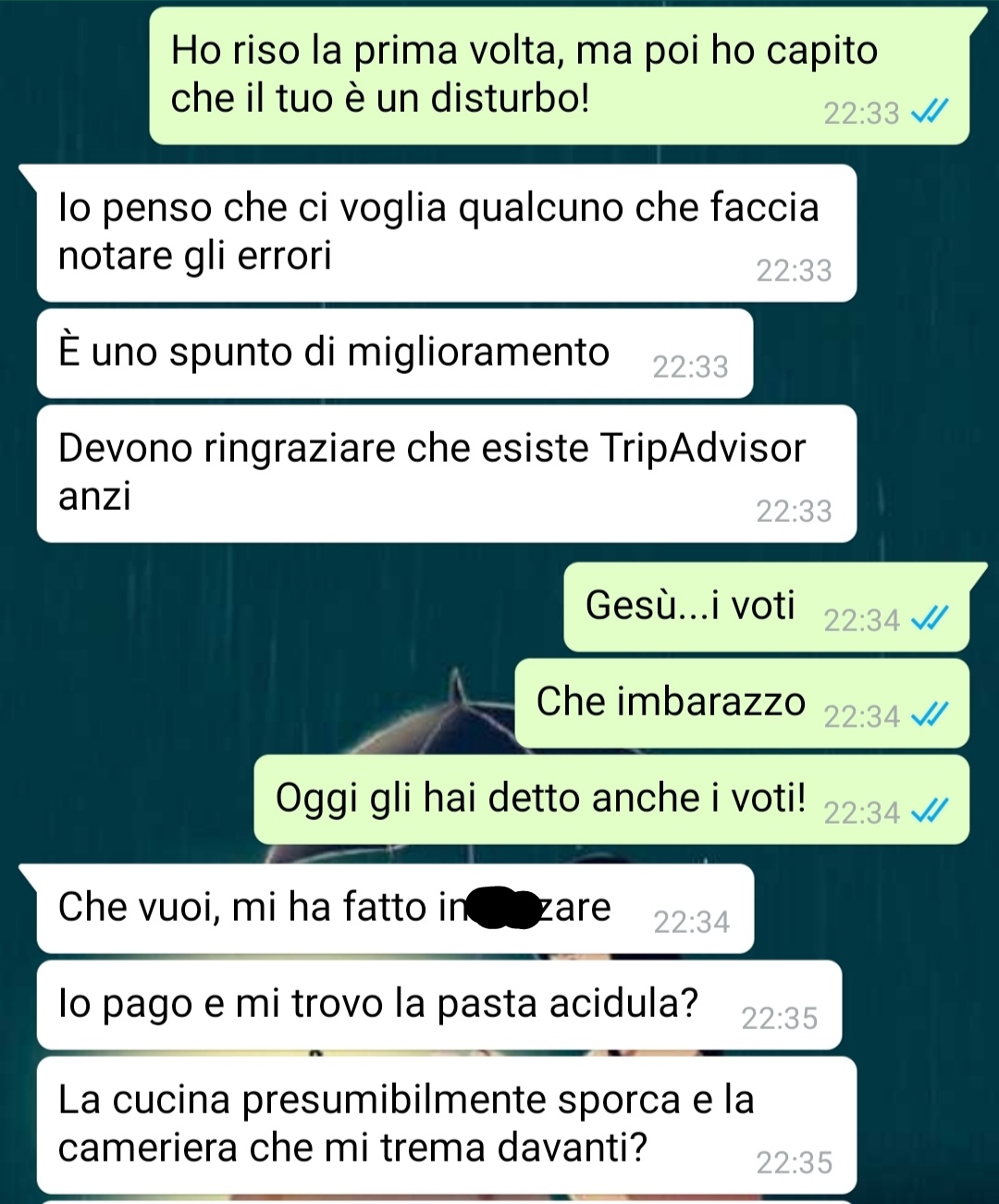The height and width of the screenshot is (1204, 999).
Task: Tap the 'Ho riso la prima volta' sent message
Action: pos(560,76)
